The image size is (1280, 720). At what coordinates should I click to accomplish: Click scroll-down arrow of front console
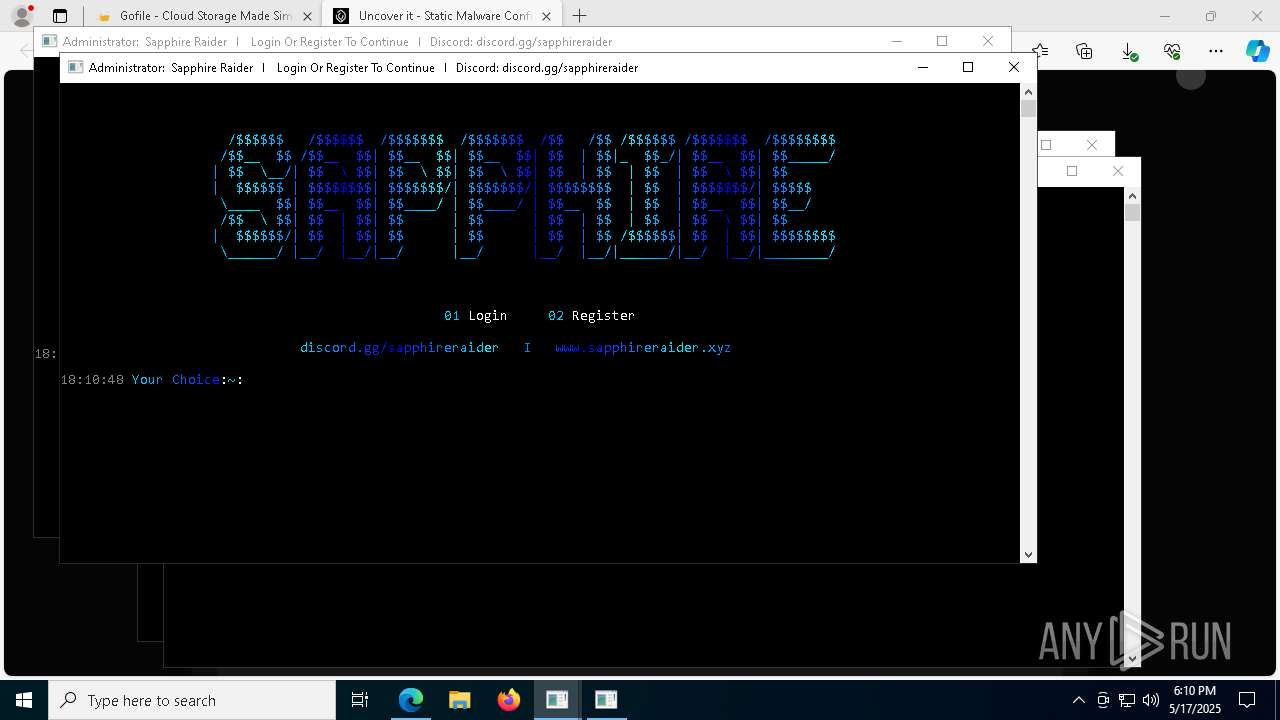pos(1028,554)
